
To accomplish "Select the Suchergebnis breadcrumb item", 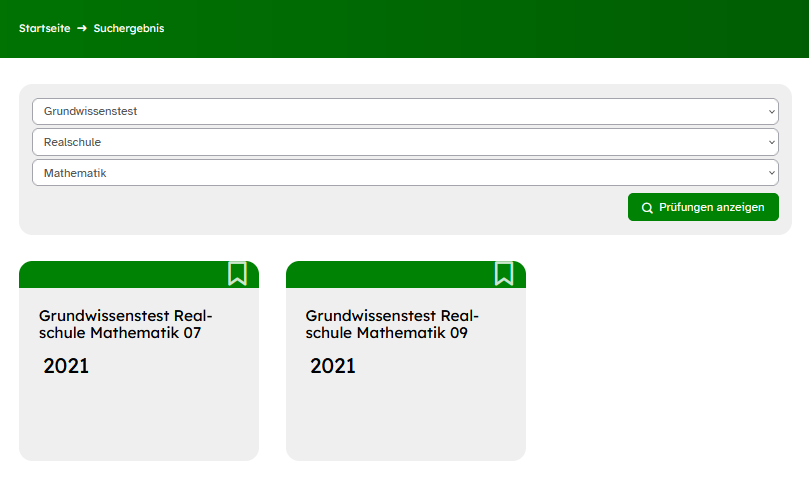I will tap(129, 28).
